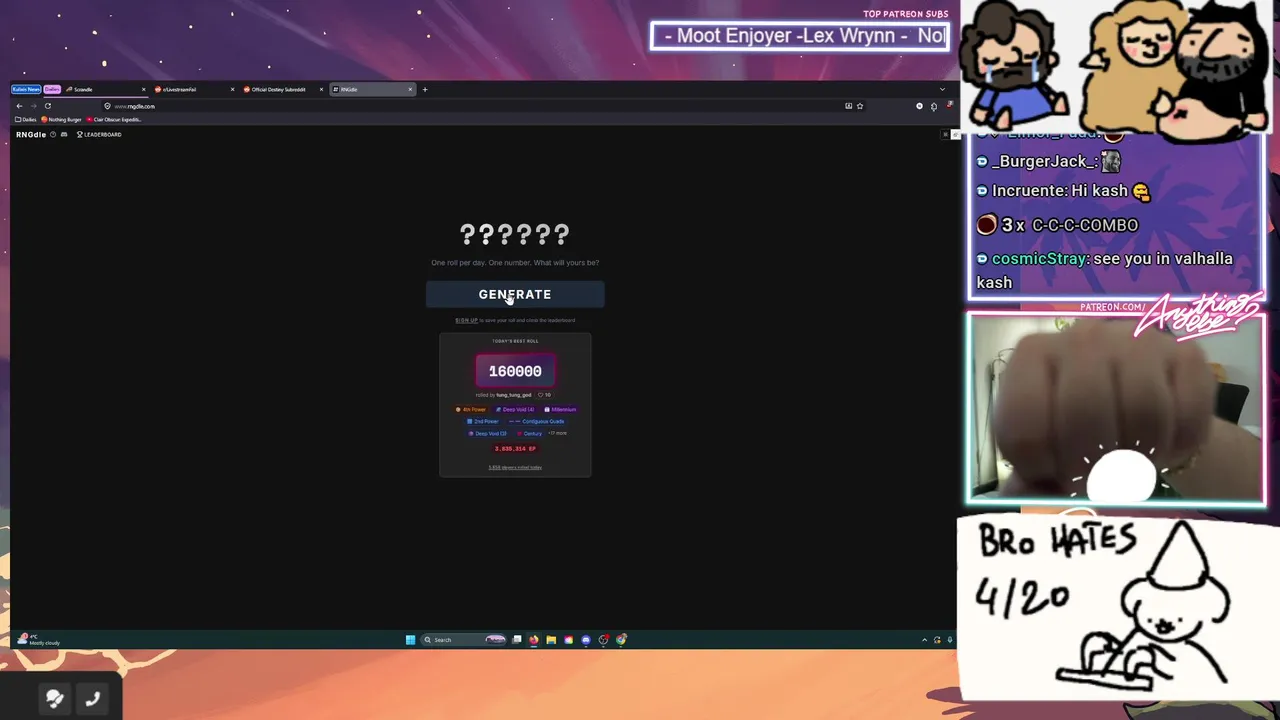
Task: Select the Contiguous Quads badge
Action: (536, 421)
